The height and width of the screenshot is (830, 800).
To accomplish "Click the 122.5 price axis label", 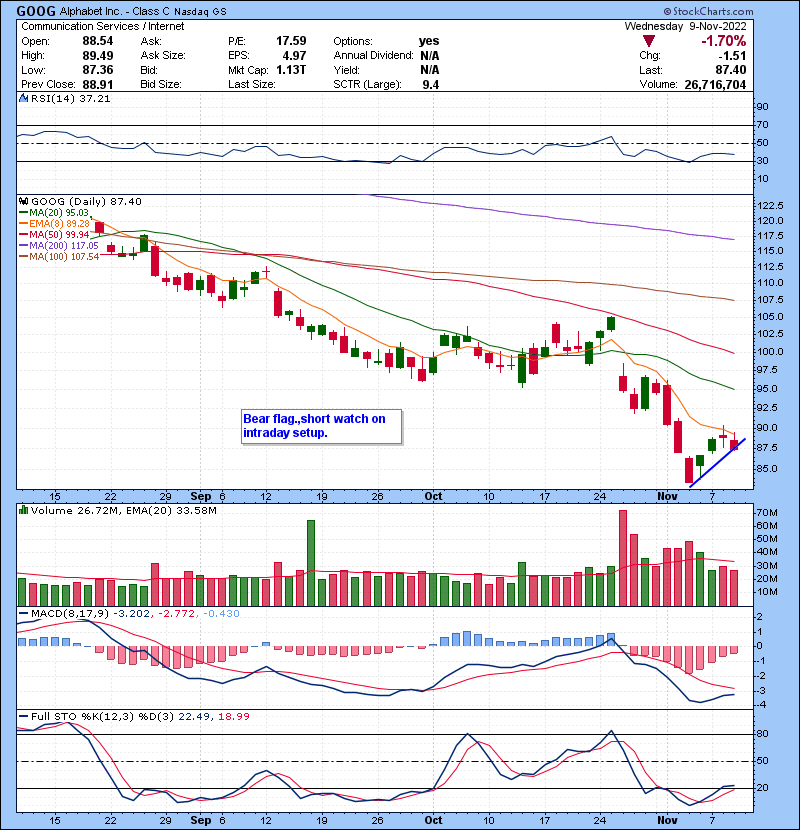I will click(770, 206).
